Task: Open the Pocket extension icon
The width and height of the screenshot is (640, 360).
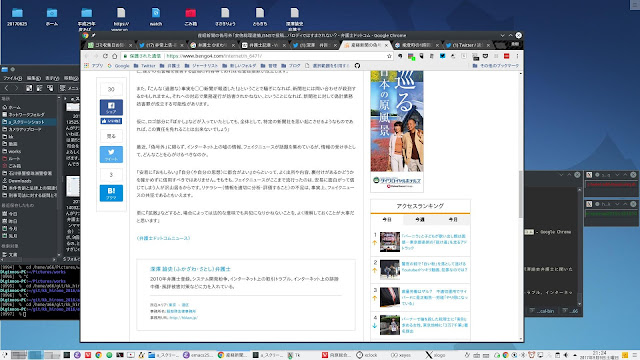Action: point(485,56)
